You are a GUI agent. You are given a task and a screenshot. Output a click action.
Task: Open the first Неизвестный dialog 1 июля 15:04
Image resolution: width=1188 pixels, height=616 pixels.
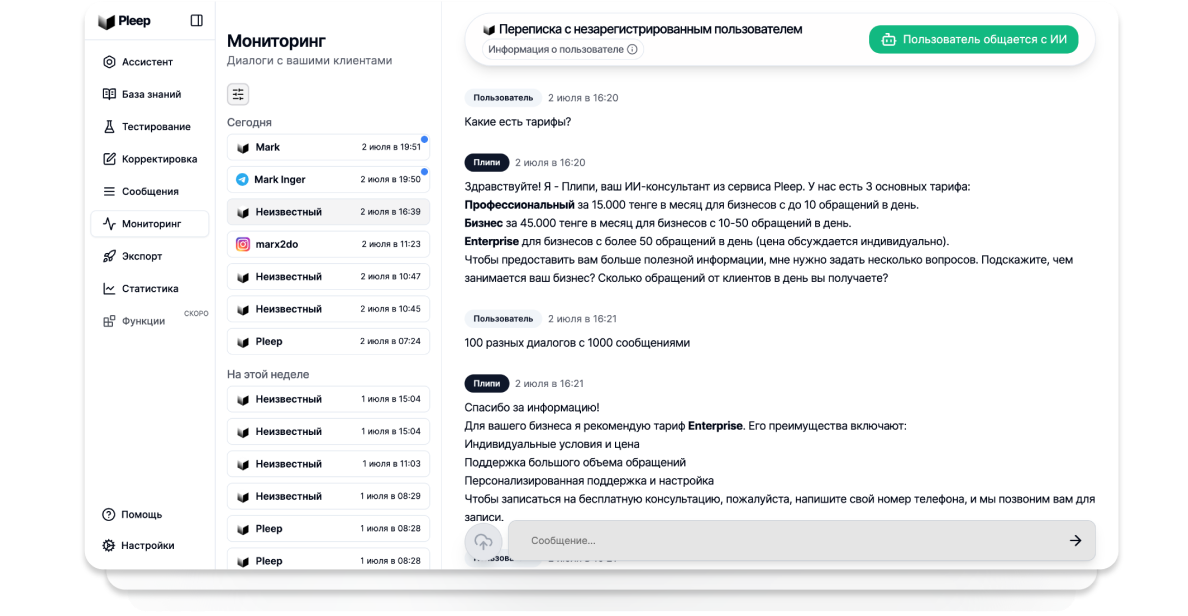point(328,399)
